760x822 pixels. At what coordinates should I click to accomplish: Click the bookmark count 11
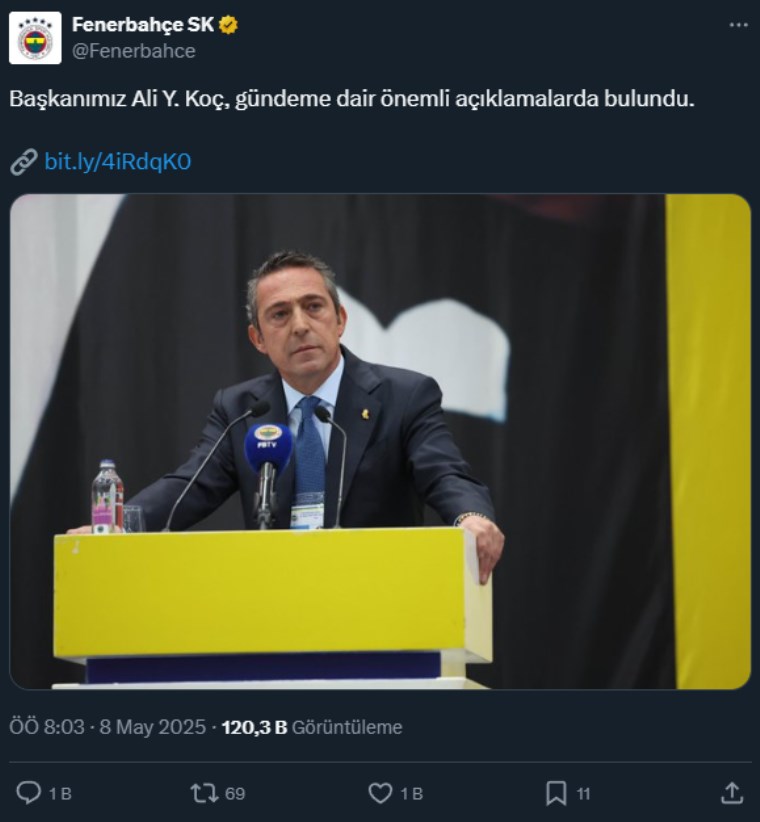click(583, 794)
